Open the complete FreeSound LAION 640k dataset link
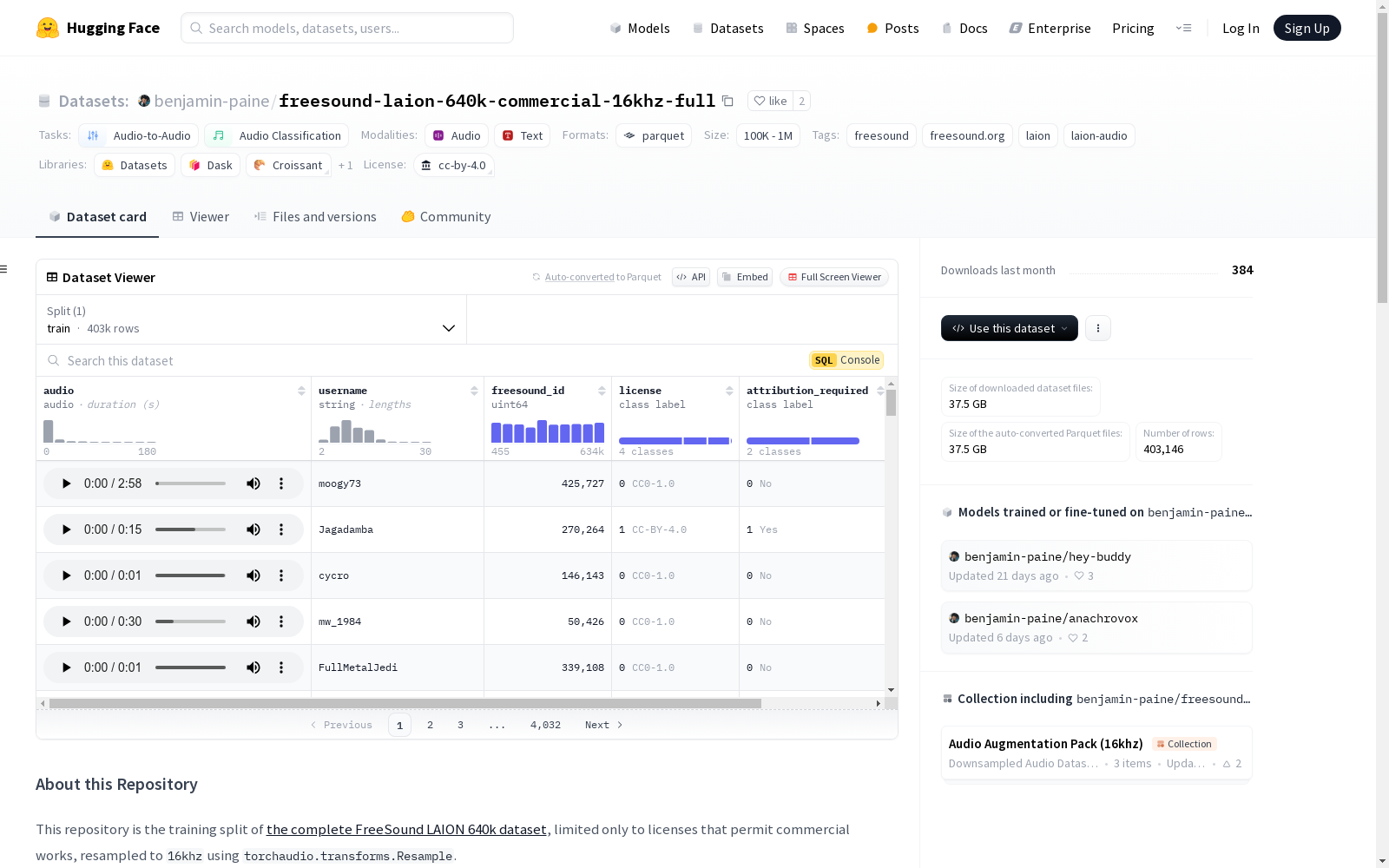The width and height of the screenshot is (1389, 868). coord(406,829)
